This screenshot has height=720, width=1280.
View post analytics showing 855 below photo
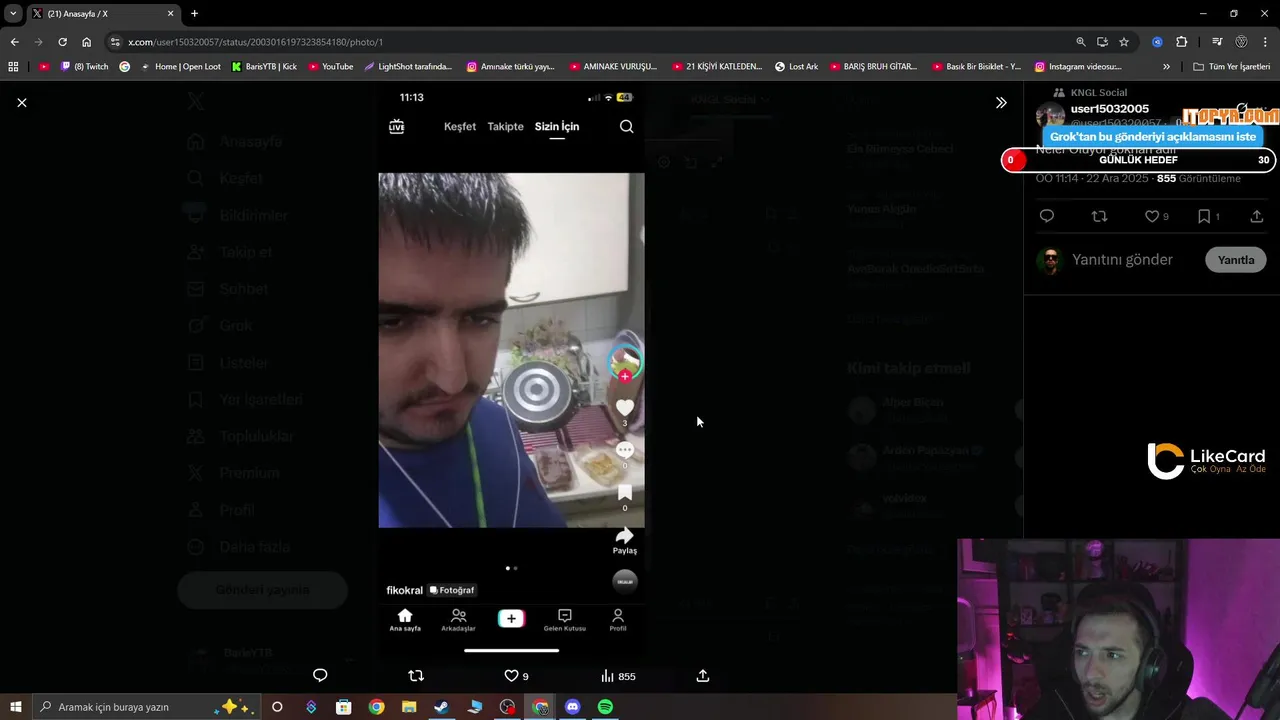click(618, 676)
